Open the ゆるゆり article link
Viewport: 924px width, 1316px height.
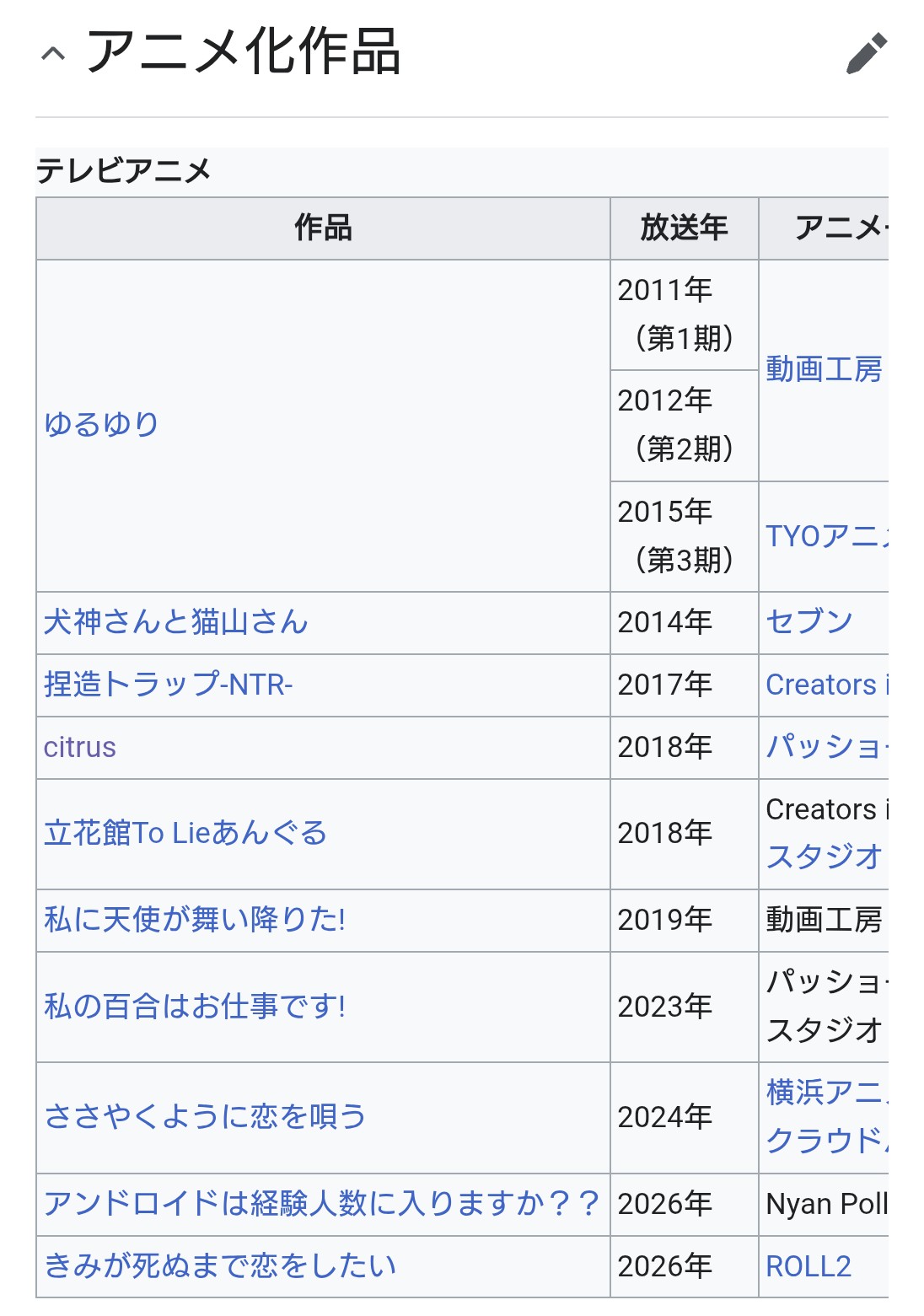pos(101,425)
